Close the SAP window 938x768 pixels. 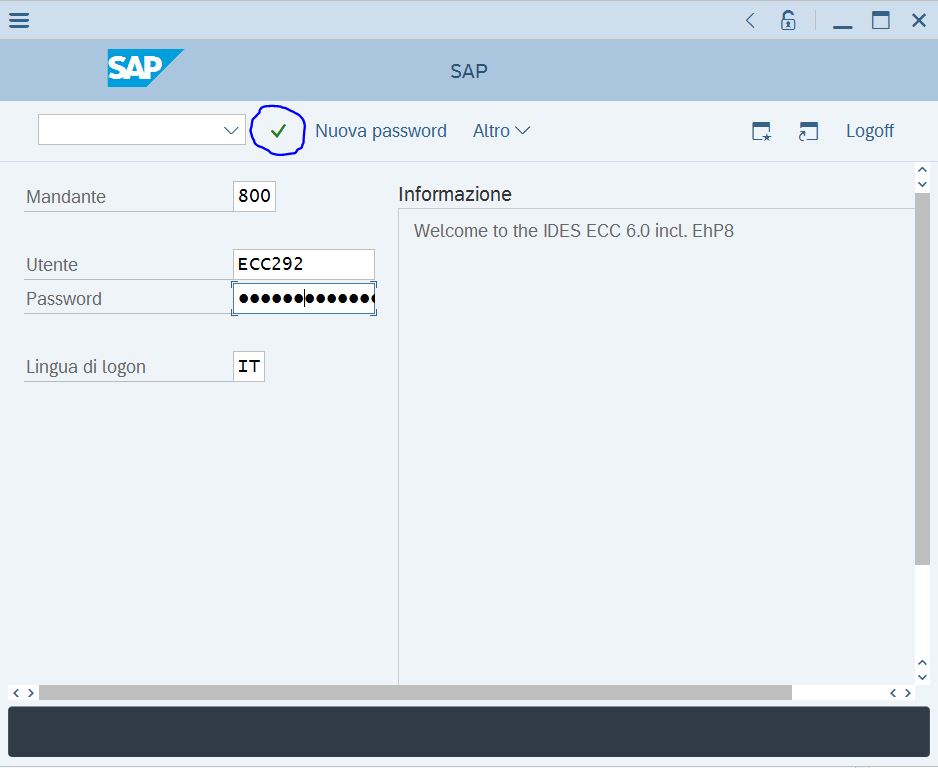pos(919,20)
